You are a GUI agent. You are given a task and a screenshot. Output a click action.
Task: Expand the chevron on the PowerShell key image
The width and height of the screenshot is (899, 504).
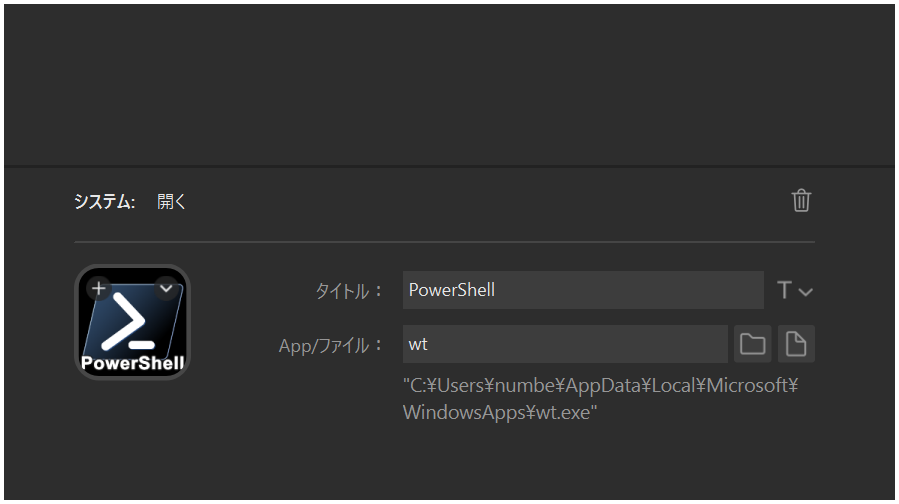[x=166, y=289]
